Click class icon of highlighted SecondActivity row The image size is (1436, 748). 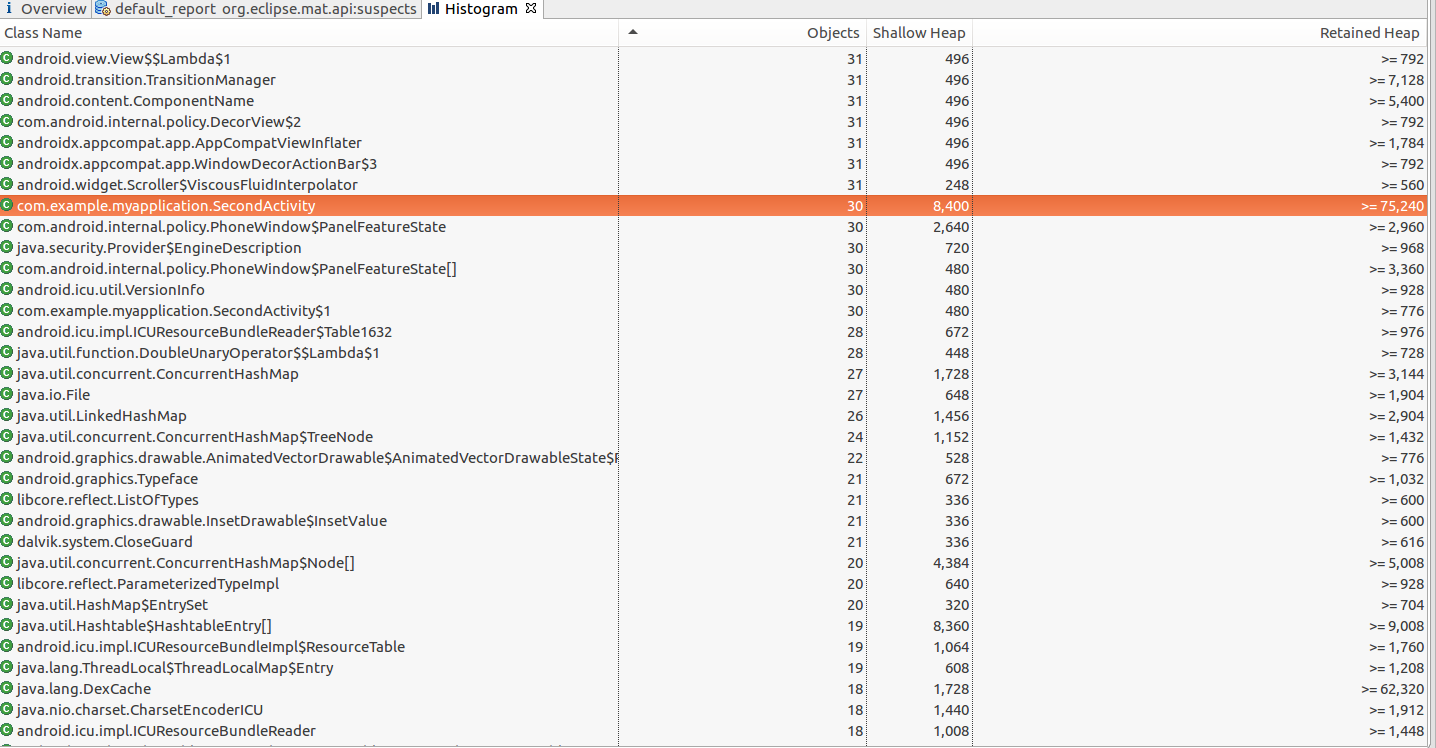7,206
